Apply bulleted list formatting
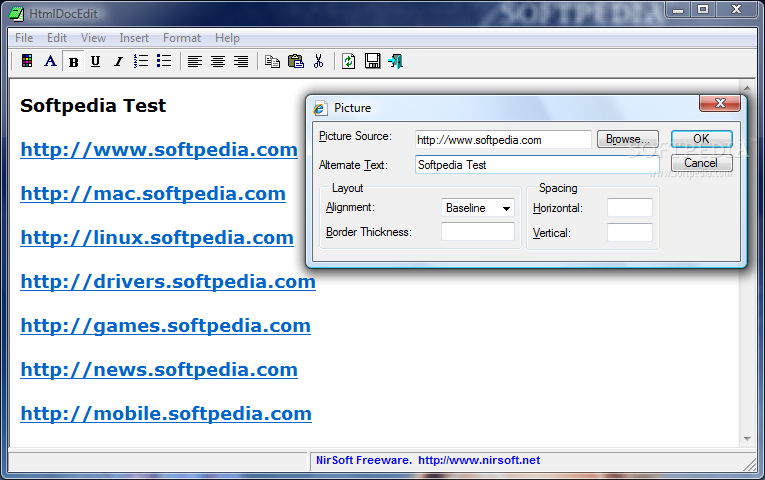Image resolution: width=765 pixels, height=480 pixels. pyautogui.click(x=164, y=61)
